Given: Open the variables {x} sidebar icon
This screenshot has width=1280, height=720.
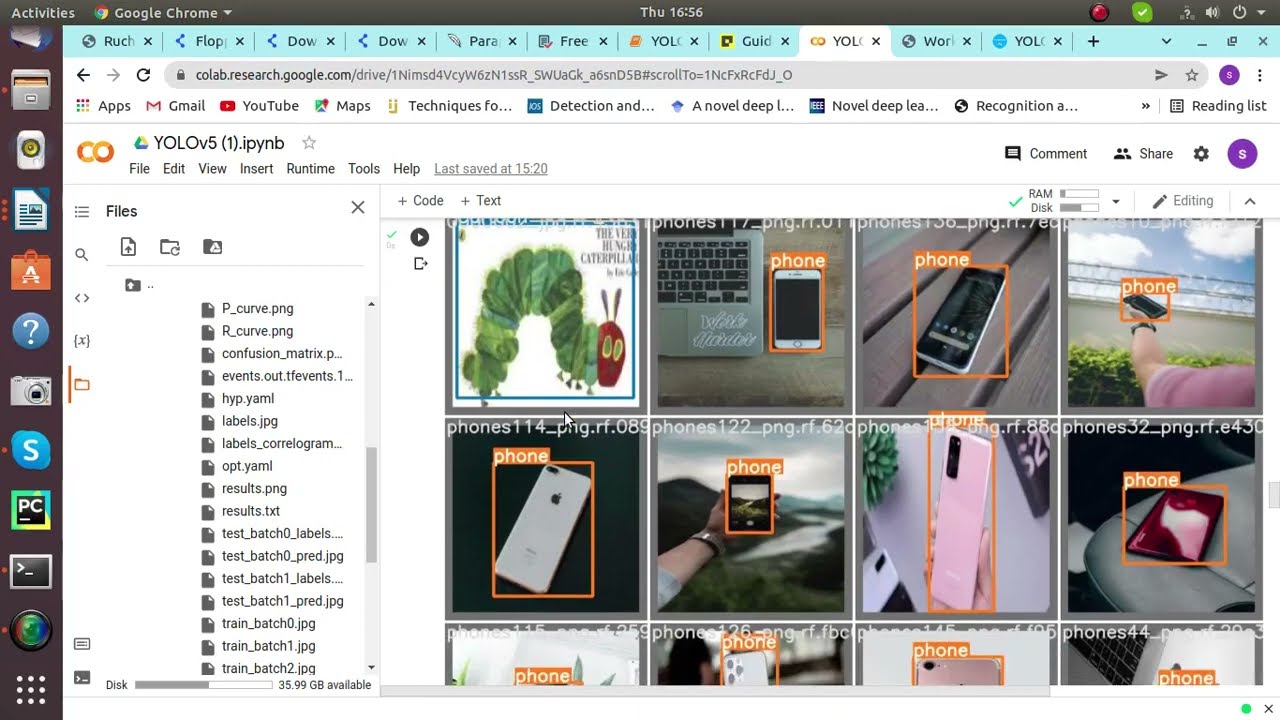Looking at the screenshot, I should (82, 340).
